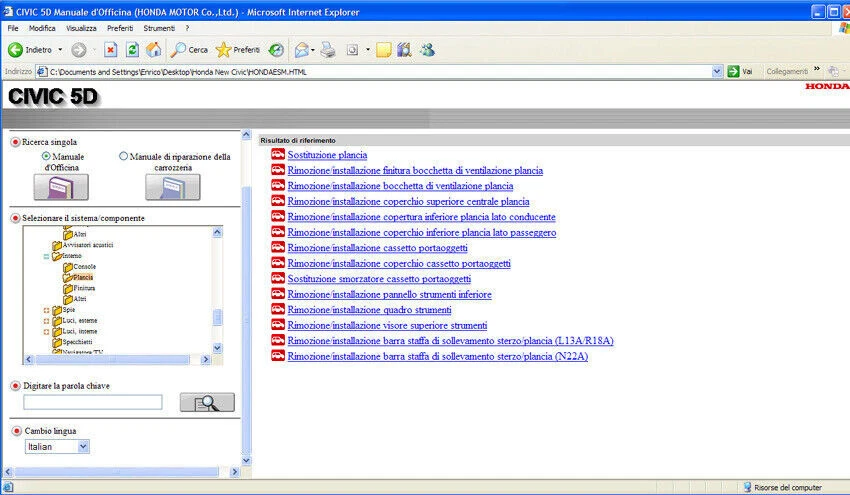Click the Research books toolbar icon
850x495 pixels.
(404, 50)
